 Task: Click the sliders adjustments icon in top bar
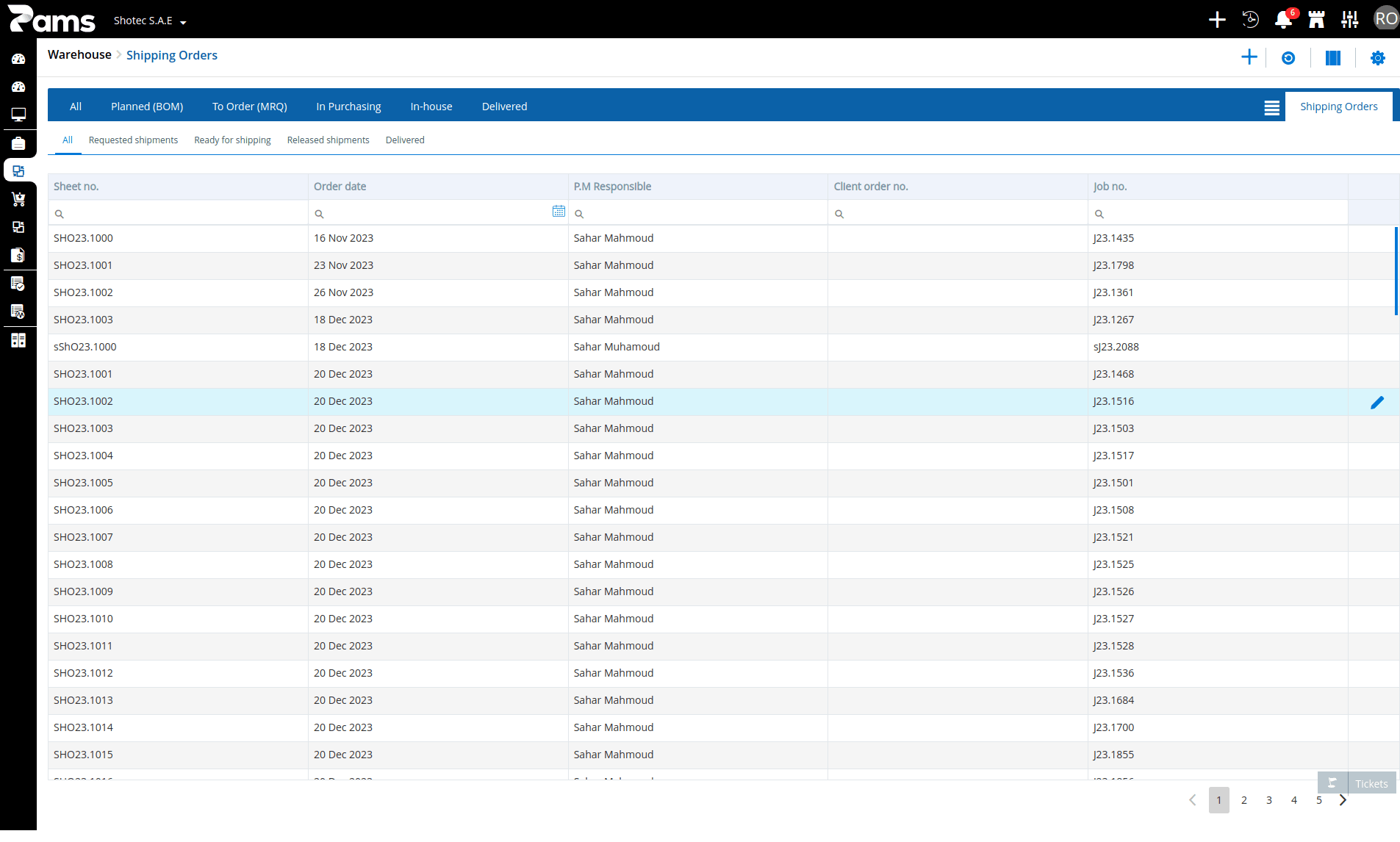tap(1349, 20)
